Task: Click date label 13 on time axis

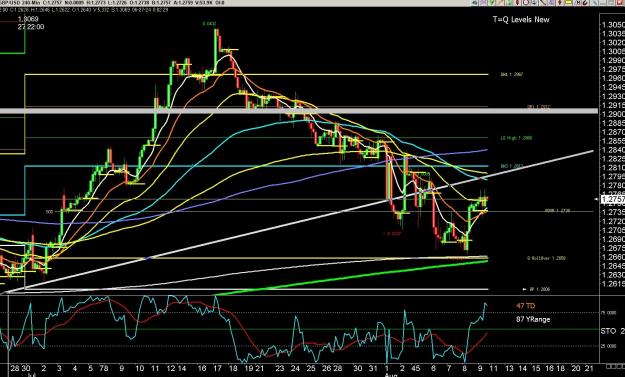Action: coord(509,369)
